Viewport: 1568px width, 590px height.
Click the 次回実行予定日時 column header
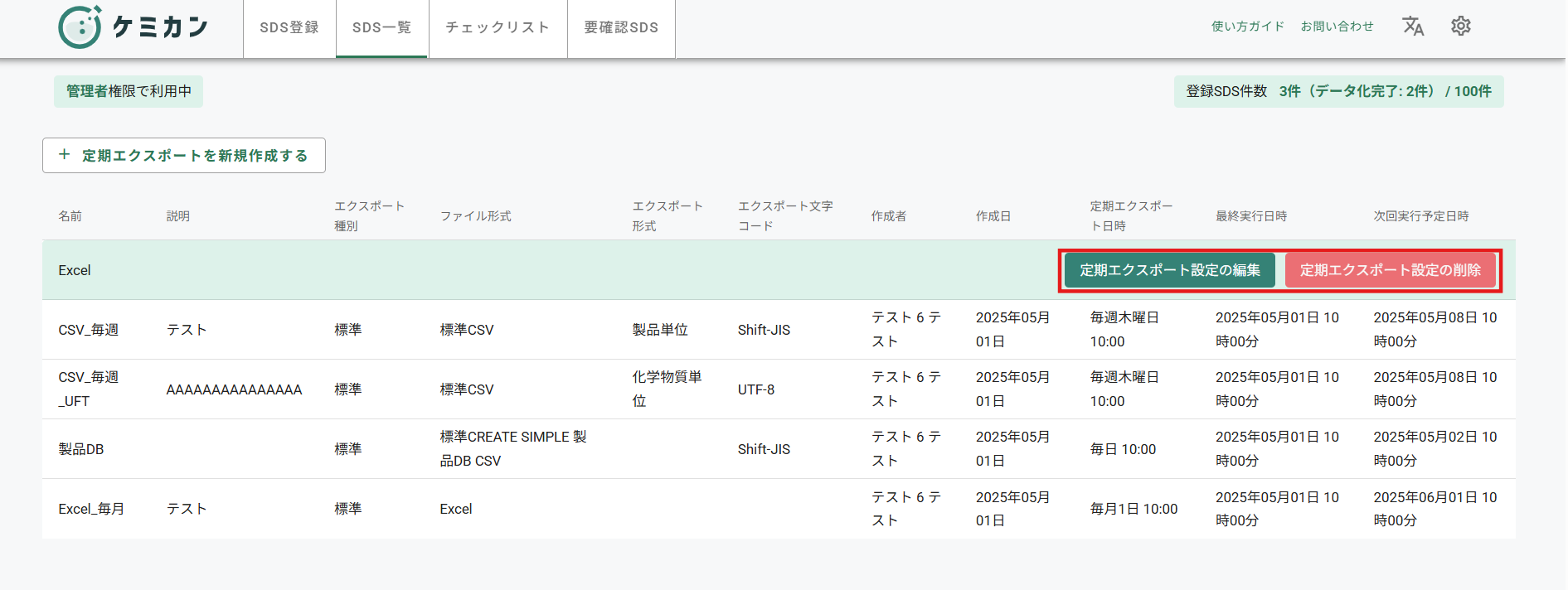[1421, 216]
